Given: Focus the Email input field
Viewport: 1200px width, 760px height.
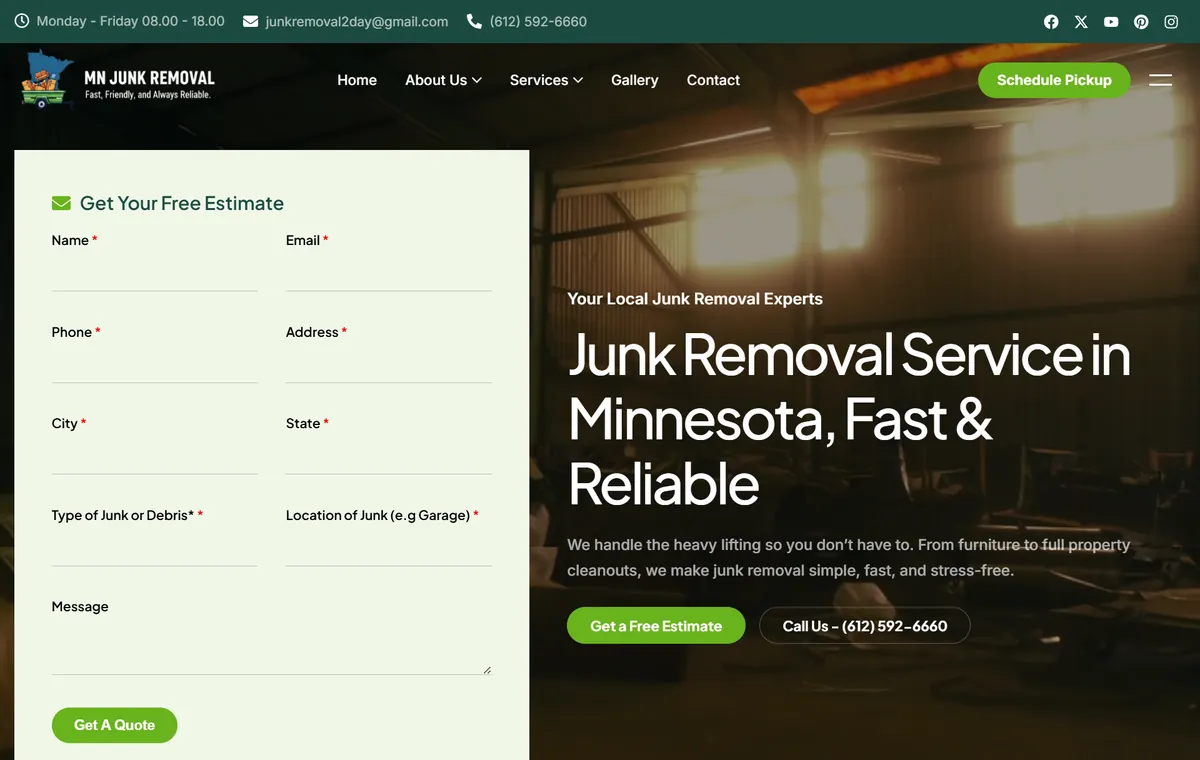Looking at the screenshot, I should tap(389, 272).
